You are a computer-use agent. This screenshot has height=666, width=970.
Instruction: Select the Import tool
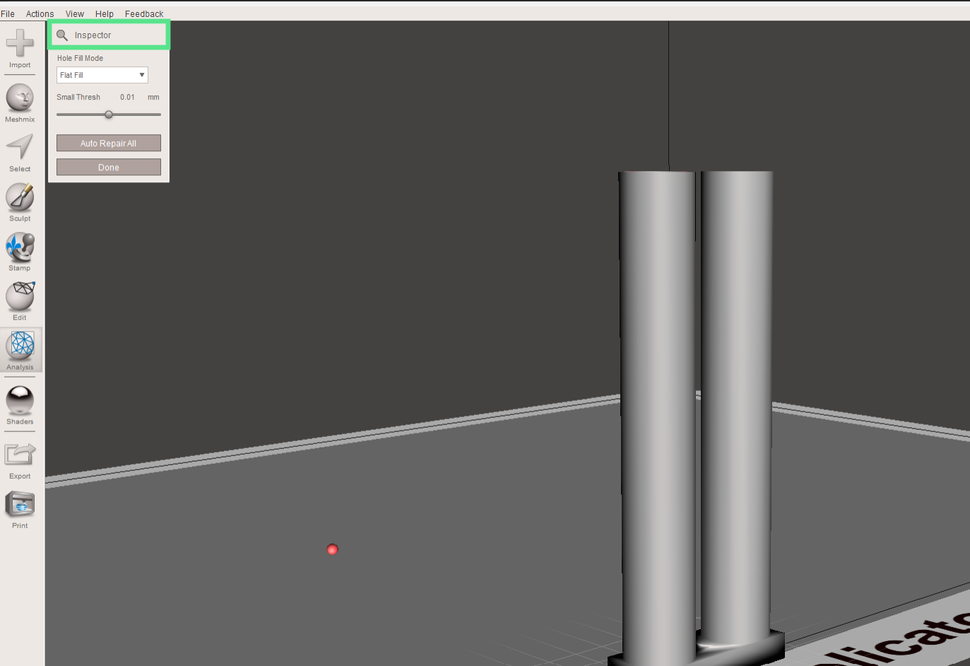tap(20, 43)
